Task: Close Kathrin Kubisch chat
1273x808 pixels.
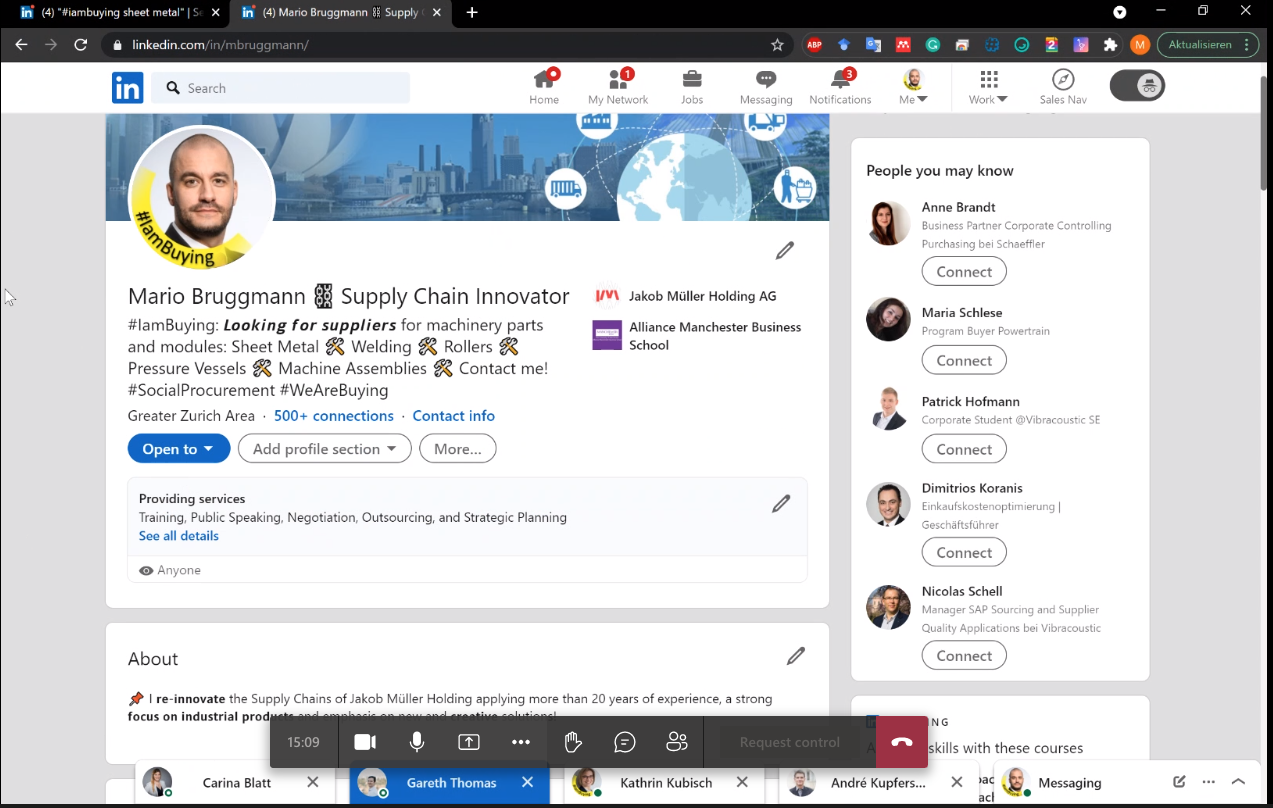Action: click(x=742, y=782)
